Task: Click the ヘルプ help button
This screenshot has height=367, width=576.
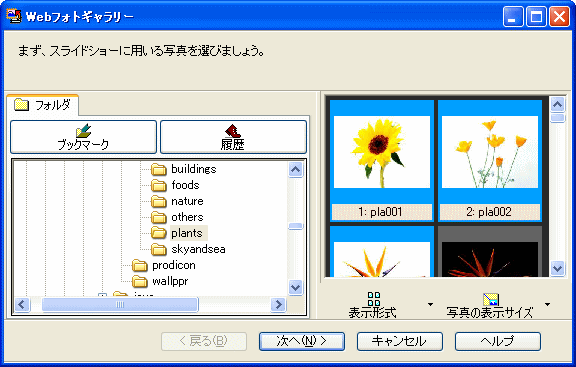Action: click(498, 341)
